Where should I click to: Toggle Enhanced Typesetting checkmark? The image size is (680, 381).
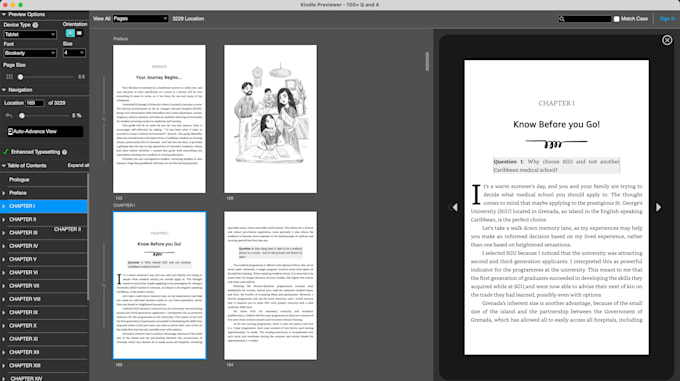pyautogui.click(x=6, y=152)
